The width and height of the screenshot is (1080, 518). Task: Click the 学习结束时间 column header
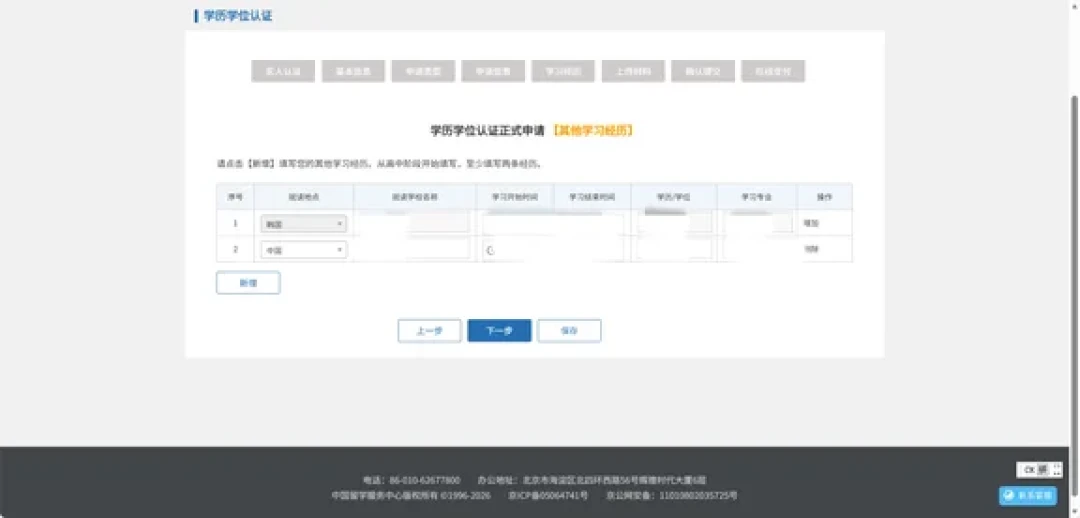[x=592, y=196]
